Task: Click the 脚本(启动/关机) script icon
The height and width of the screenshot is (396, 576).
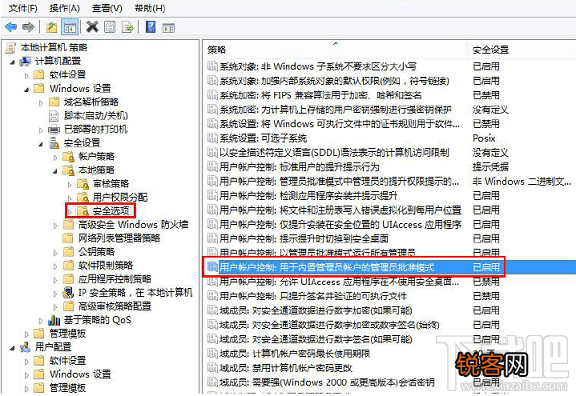Action: click(x=54, y=116)
